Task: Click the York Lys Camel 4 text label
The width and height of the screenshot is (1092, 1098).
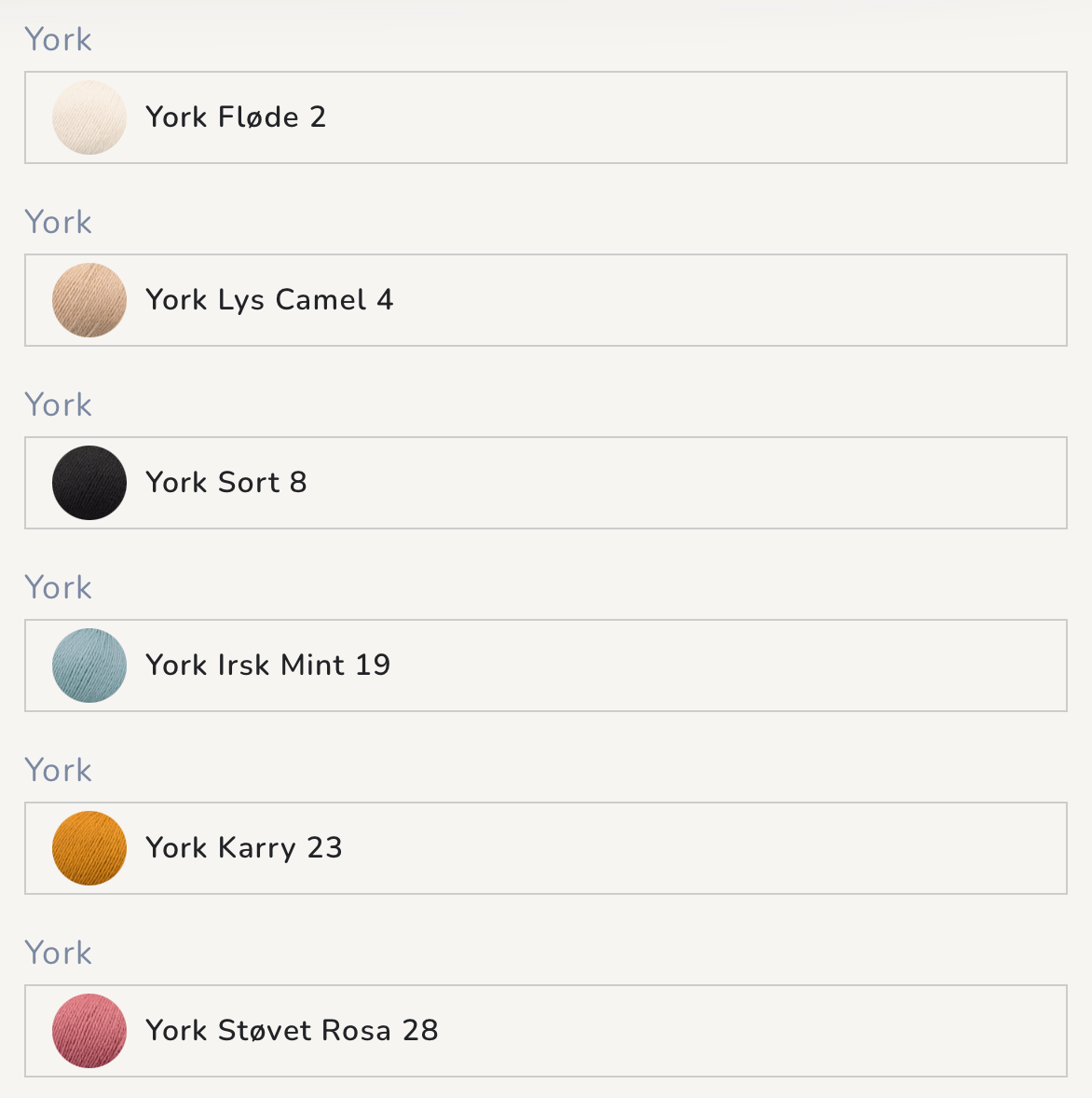Action: click(x=269, y=300)
